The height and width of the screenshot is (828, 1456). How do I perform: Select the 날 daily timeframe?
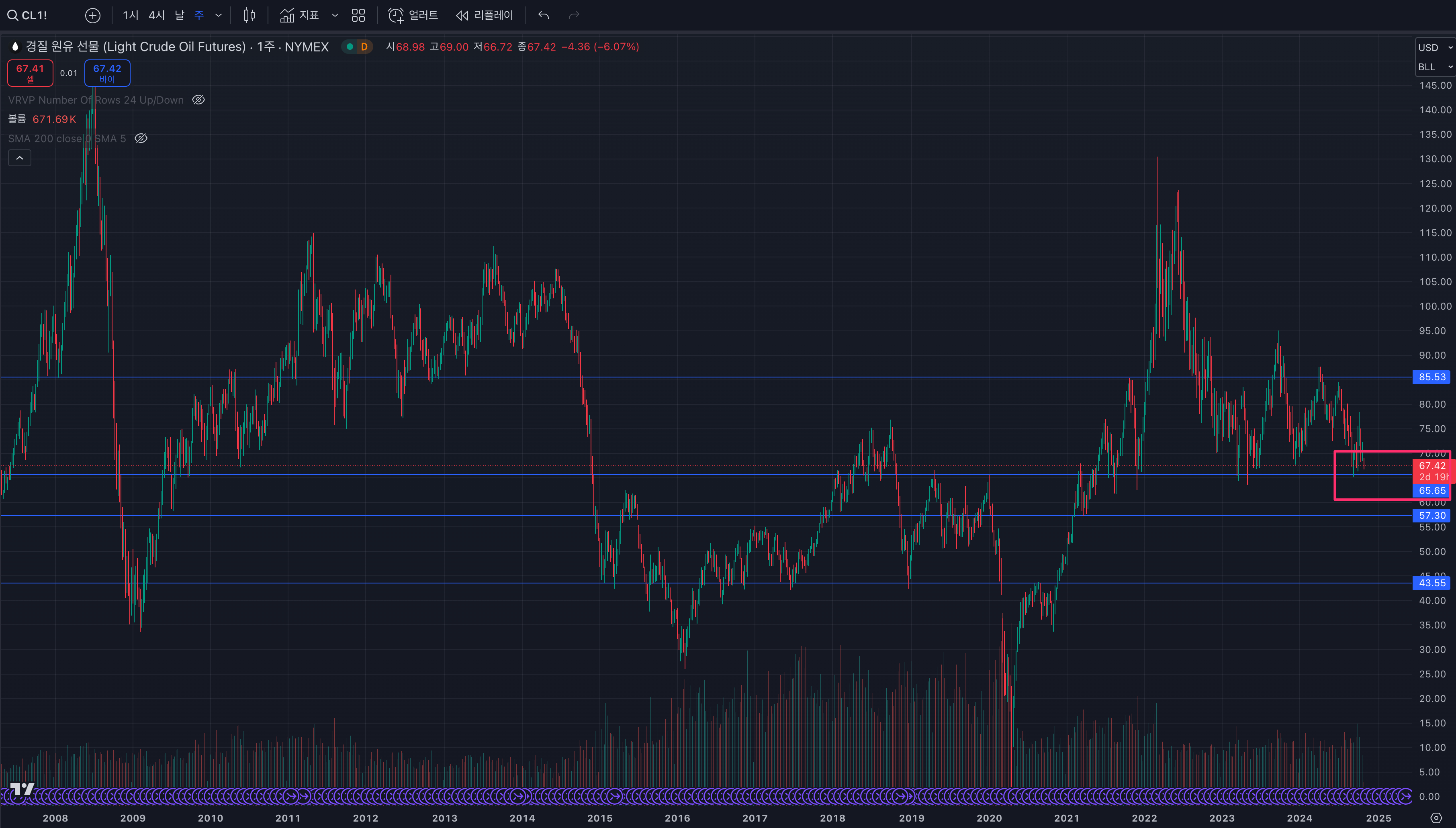pyautogui.click(x=179, y=15)
